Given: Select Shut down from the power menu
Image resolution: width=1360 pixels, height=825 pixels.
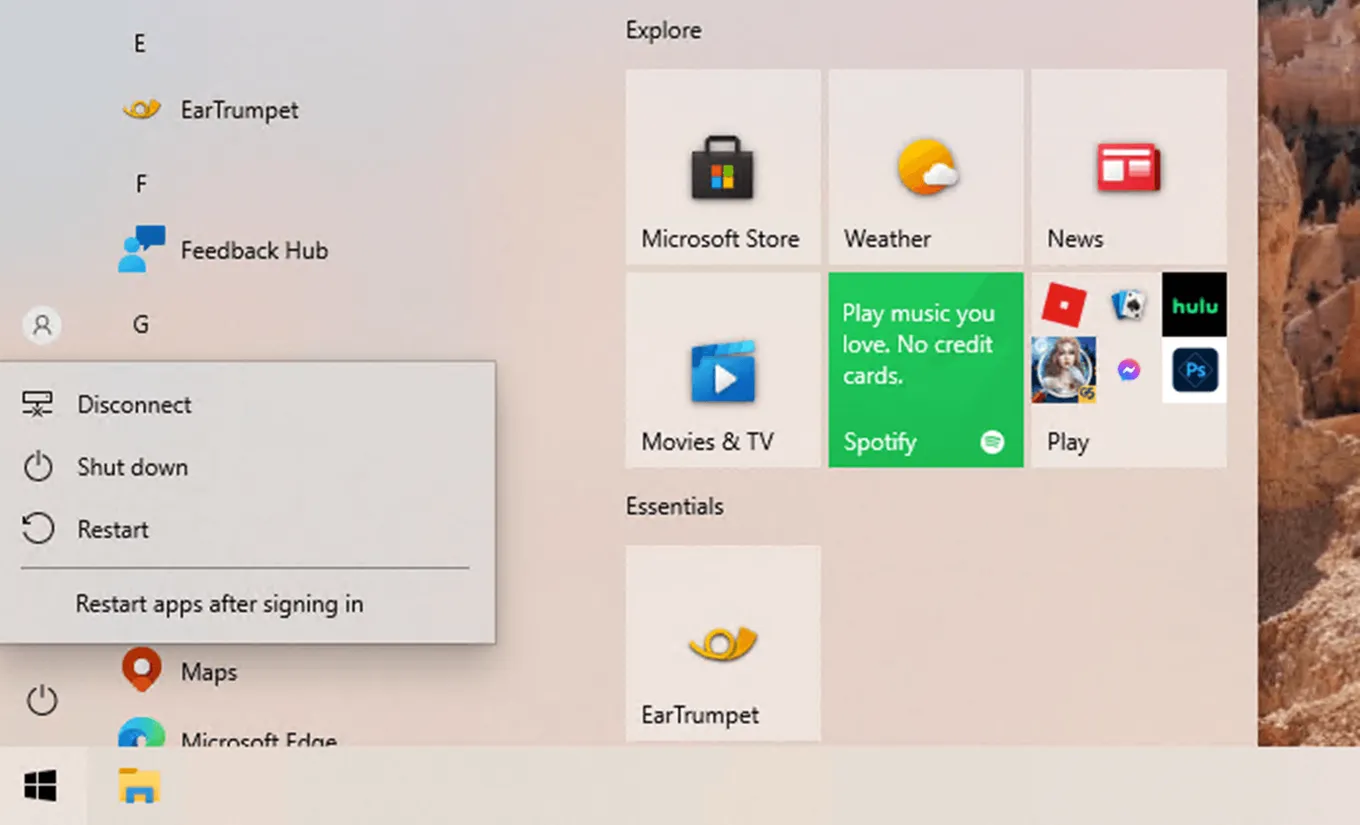Looking at the screenshot, I should (247, 467).
